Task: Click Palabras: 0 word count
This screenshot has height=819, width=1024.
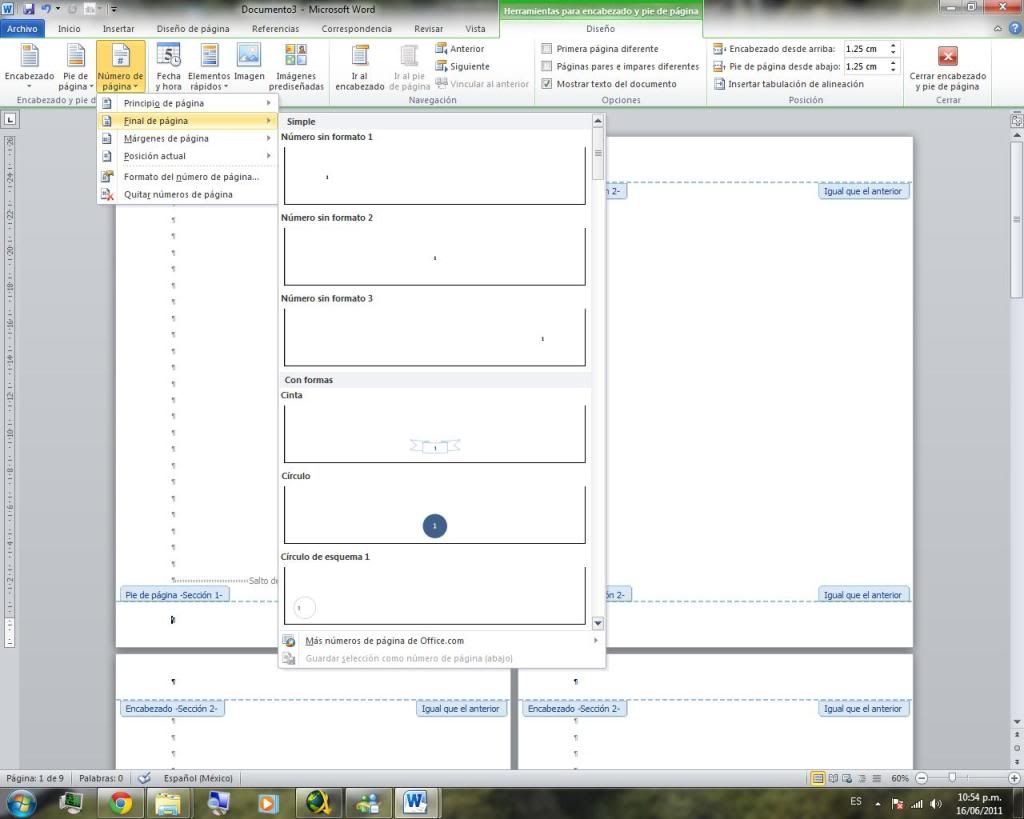Action: [101, 778]
